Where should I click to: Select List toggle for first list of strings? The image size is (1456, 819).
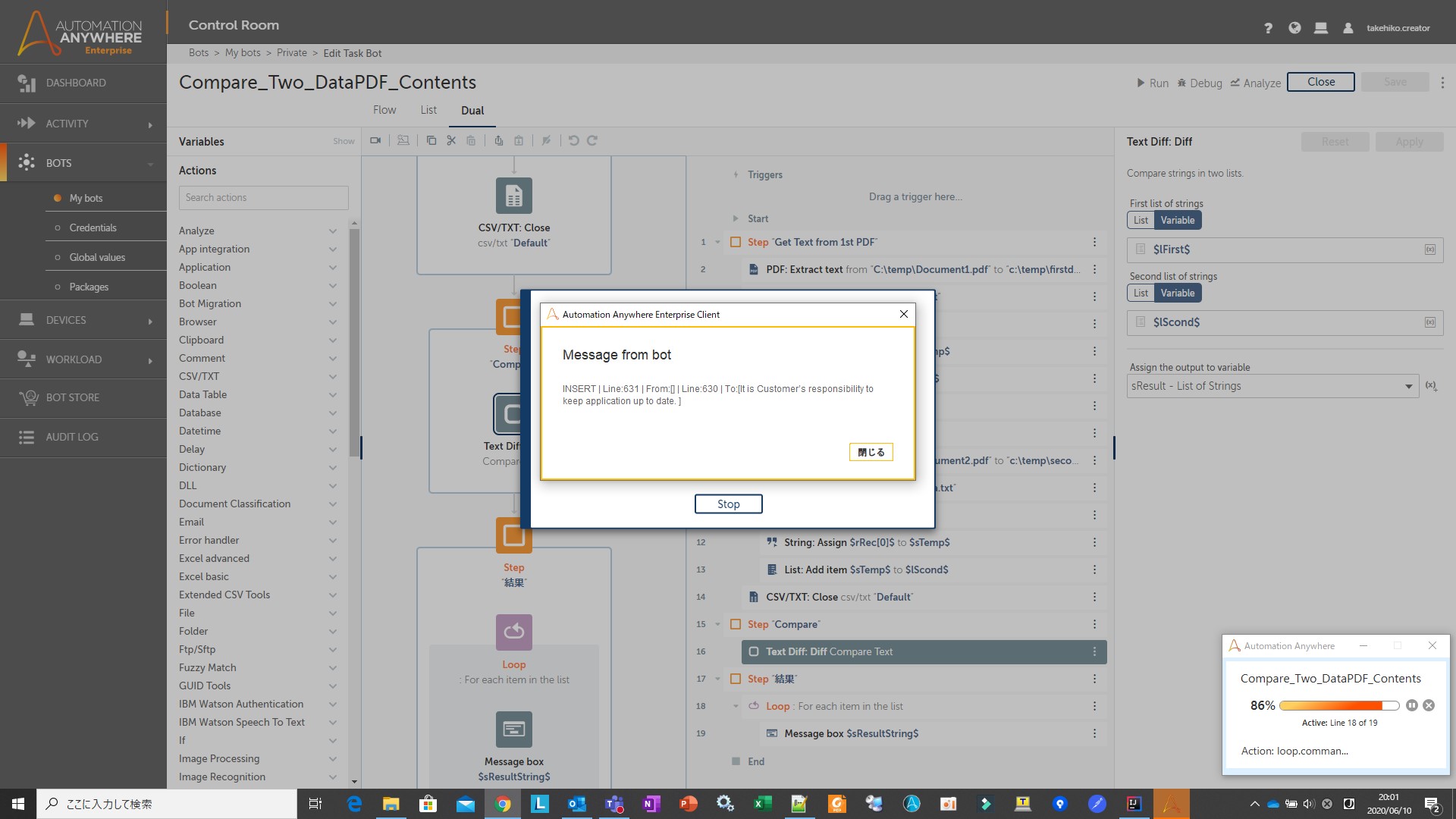coord(1141,220)
